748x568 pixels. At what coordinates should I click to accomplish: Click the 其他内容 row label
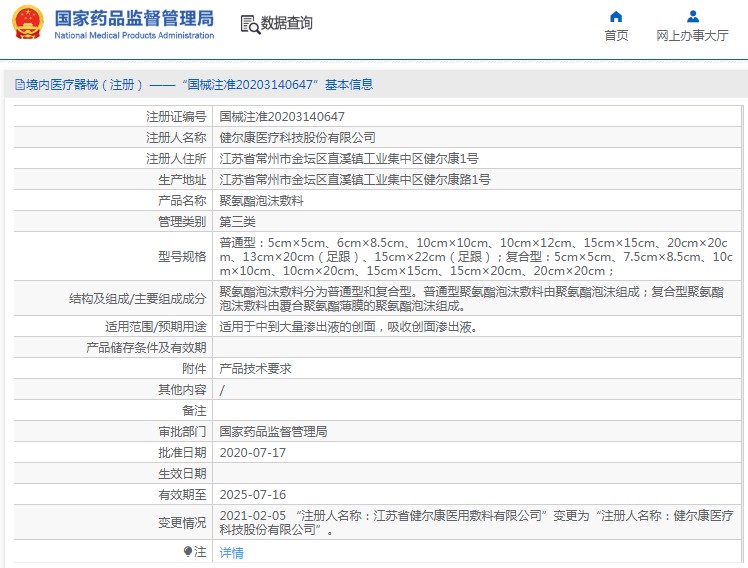point(182,390)
